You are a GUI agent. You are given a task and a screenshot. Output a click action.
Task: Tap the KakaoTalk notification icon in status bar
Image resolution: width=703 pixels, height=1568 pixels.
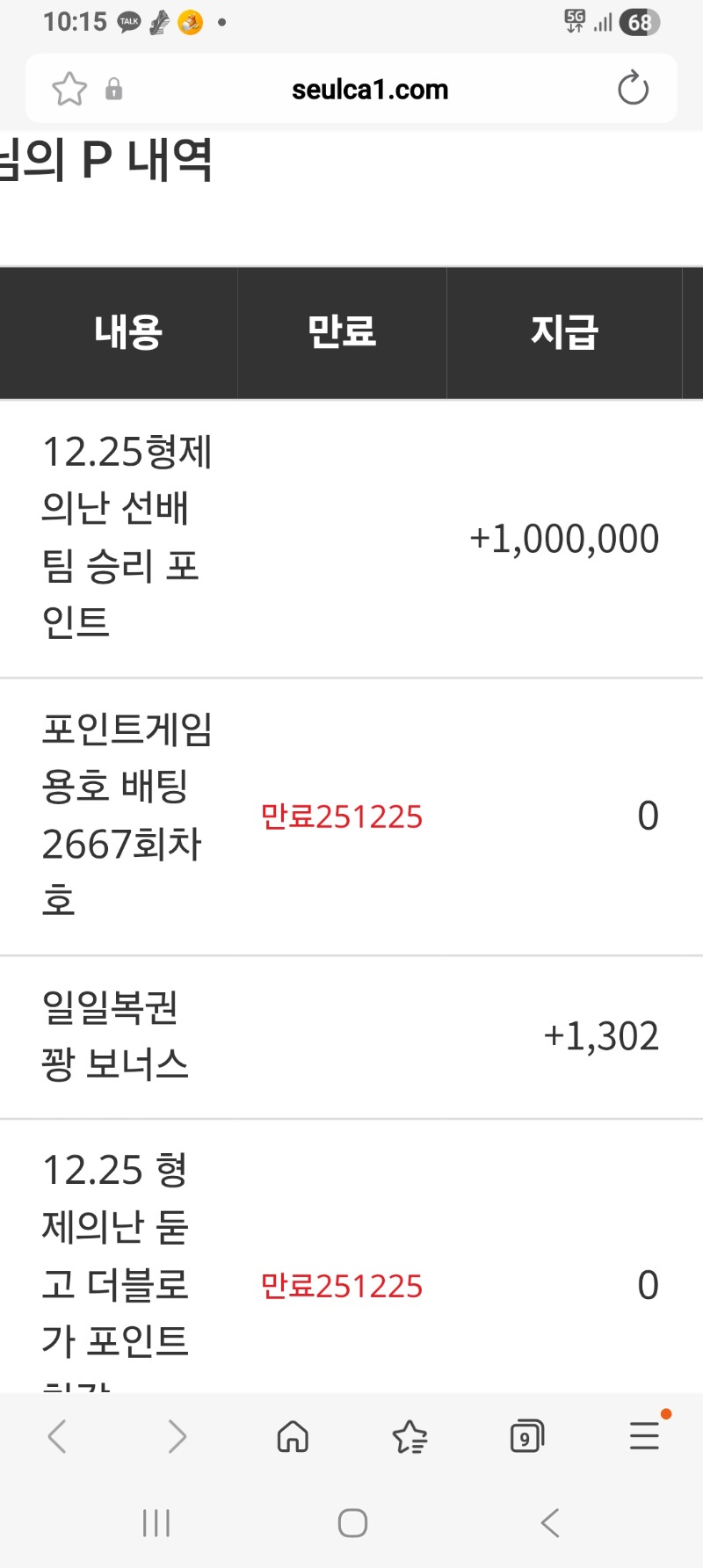pos(129,22)
